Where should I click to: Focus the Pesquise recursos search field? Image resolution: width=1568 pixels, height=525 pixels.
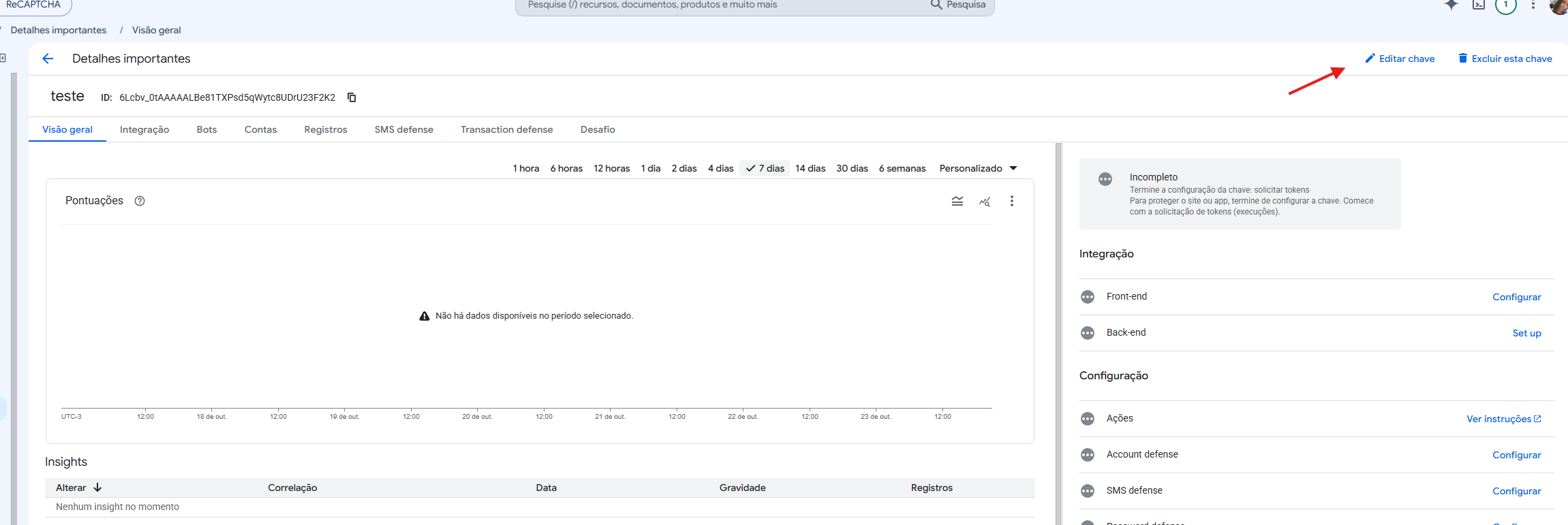[x=722, y=5]
